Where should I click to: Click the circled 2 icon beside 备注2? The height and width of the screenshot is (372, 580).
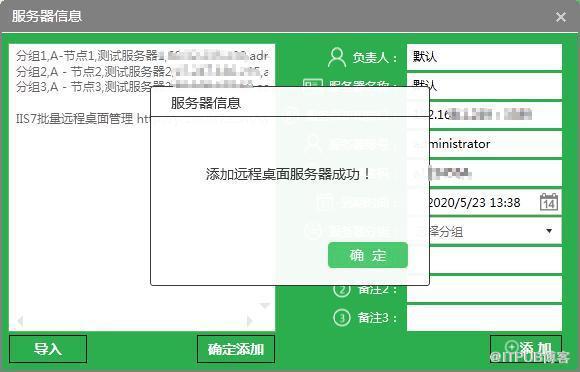point(341,290)
